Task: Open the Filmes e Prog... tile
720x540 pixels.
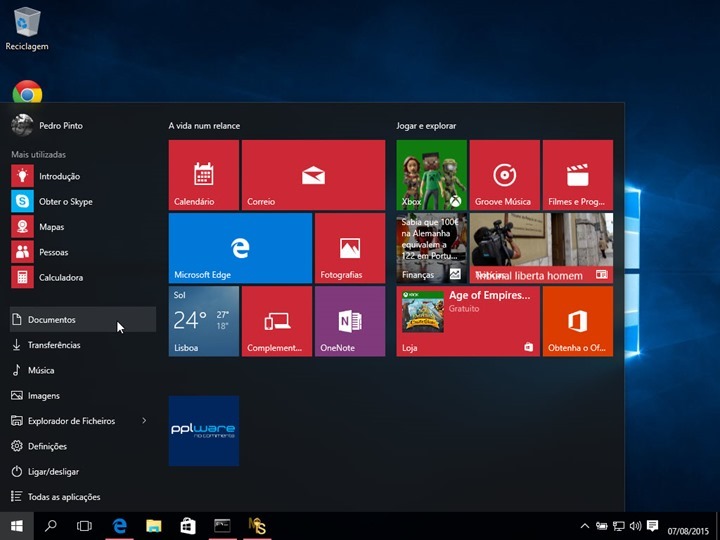Action: [x=578, y=175]
